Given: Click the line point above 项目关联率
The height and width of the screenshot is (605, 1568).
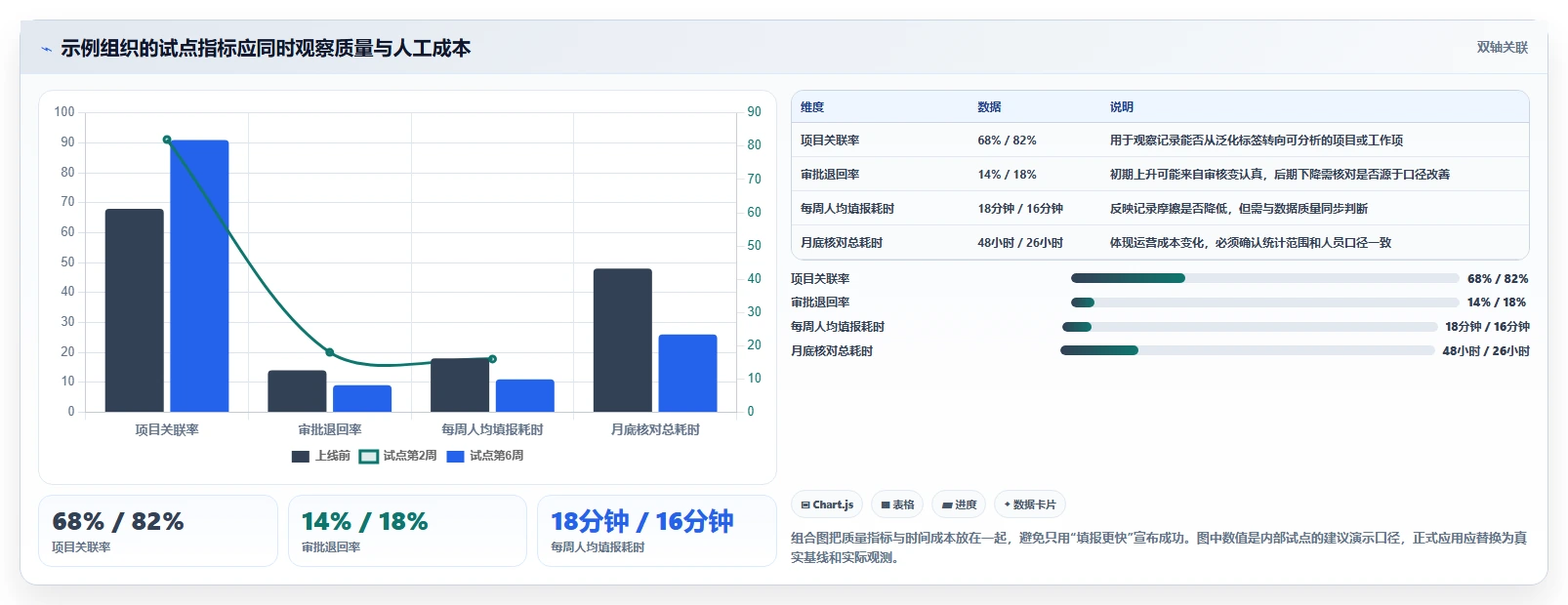Looking at the screenshot, I should pos(167,140).
